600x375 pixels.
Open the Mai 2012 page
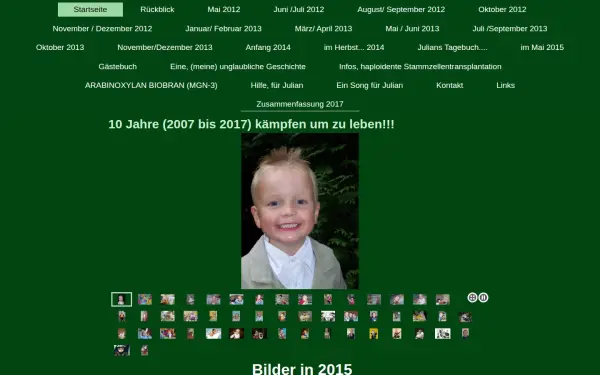tap(224, 10)
